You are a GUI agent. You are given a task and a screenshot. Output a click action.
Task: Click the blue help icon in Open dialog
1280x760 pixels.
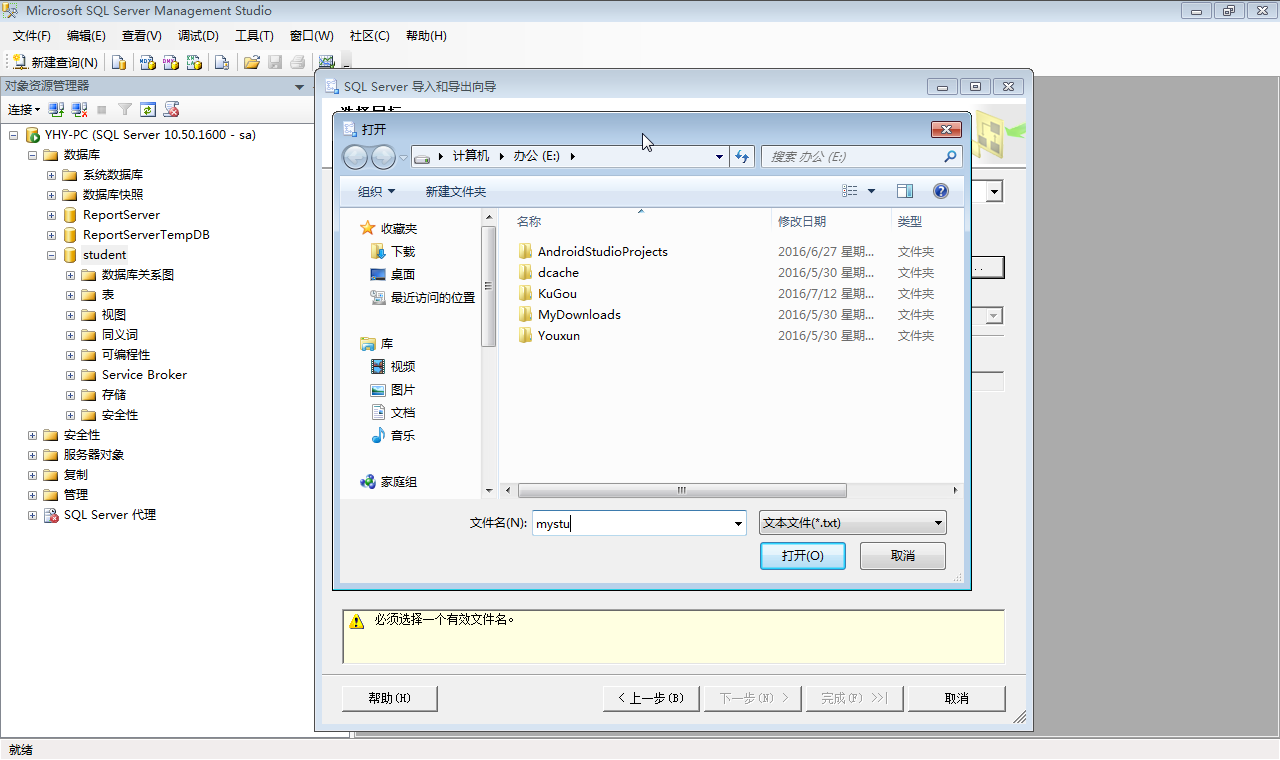tap(940, 191)
